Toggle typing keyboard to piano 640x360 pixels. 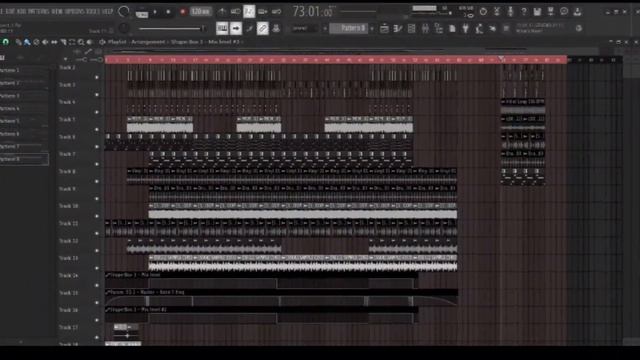coord(222,28)
